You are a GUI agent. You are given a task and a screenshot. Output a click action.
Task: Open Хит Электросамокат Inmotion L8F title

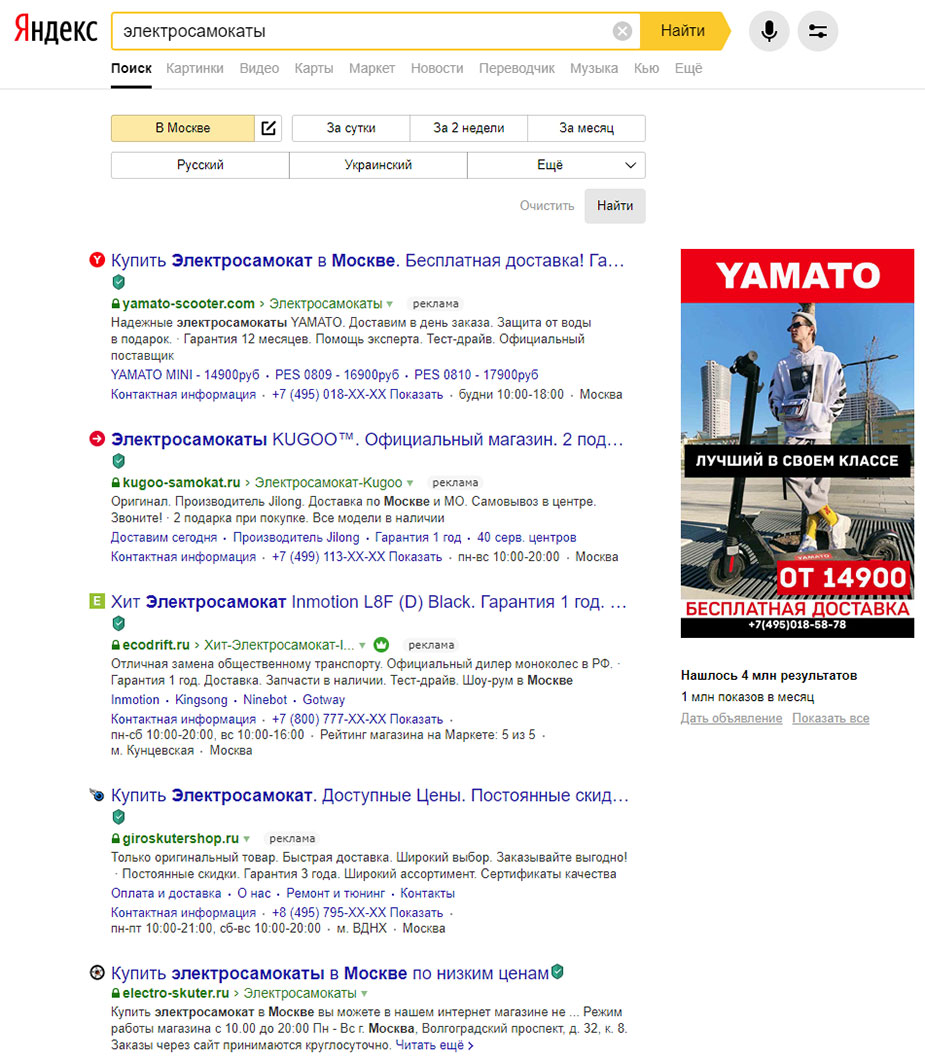369,602
